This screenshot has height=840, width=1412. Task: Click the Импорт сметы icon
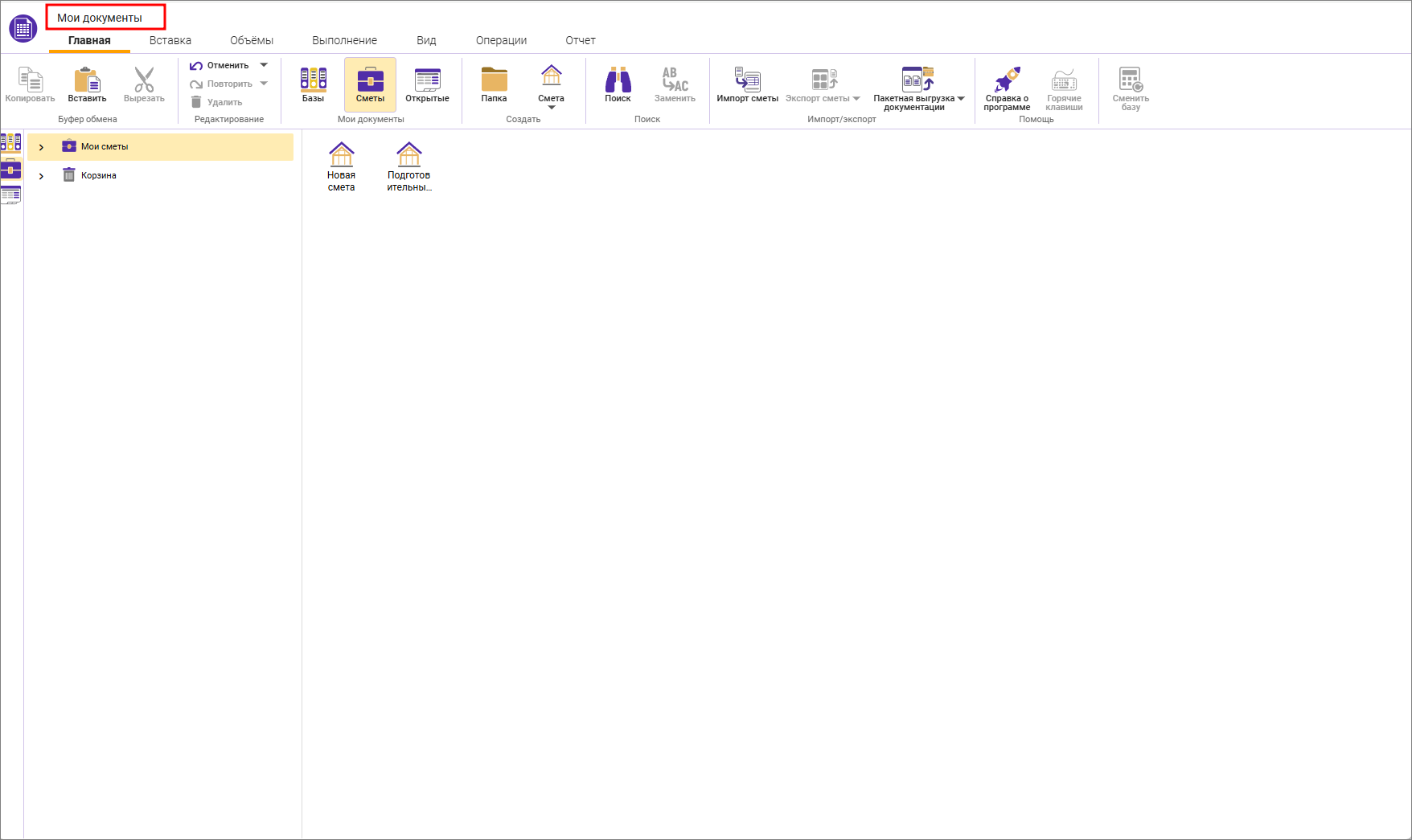747,84
